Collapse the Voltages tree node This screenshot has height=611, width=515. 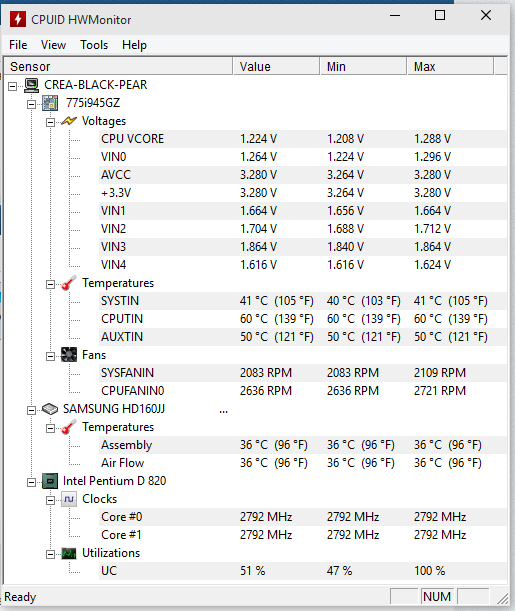pyautogui.click(x=50, y=122)
